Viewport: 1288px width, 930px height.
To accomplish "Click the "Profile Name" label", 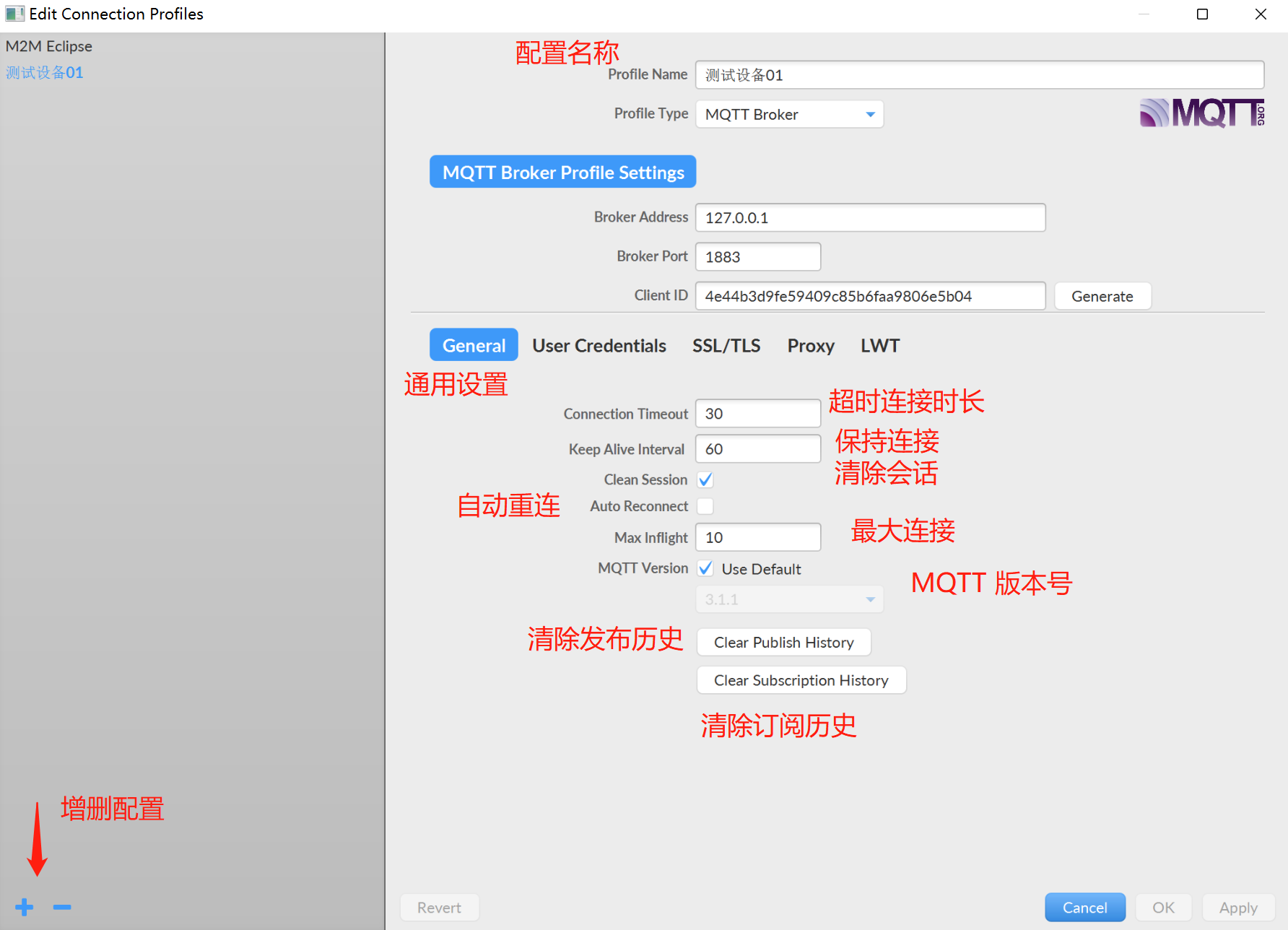I will coord(648,74).
